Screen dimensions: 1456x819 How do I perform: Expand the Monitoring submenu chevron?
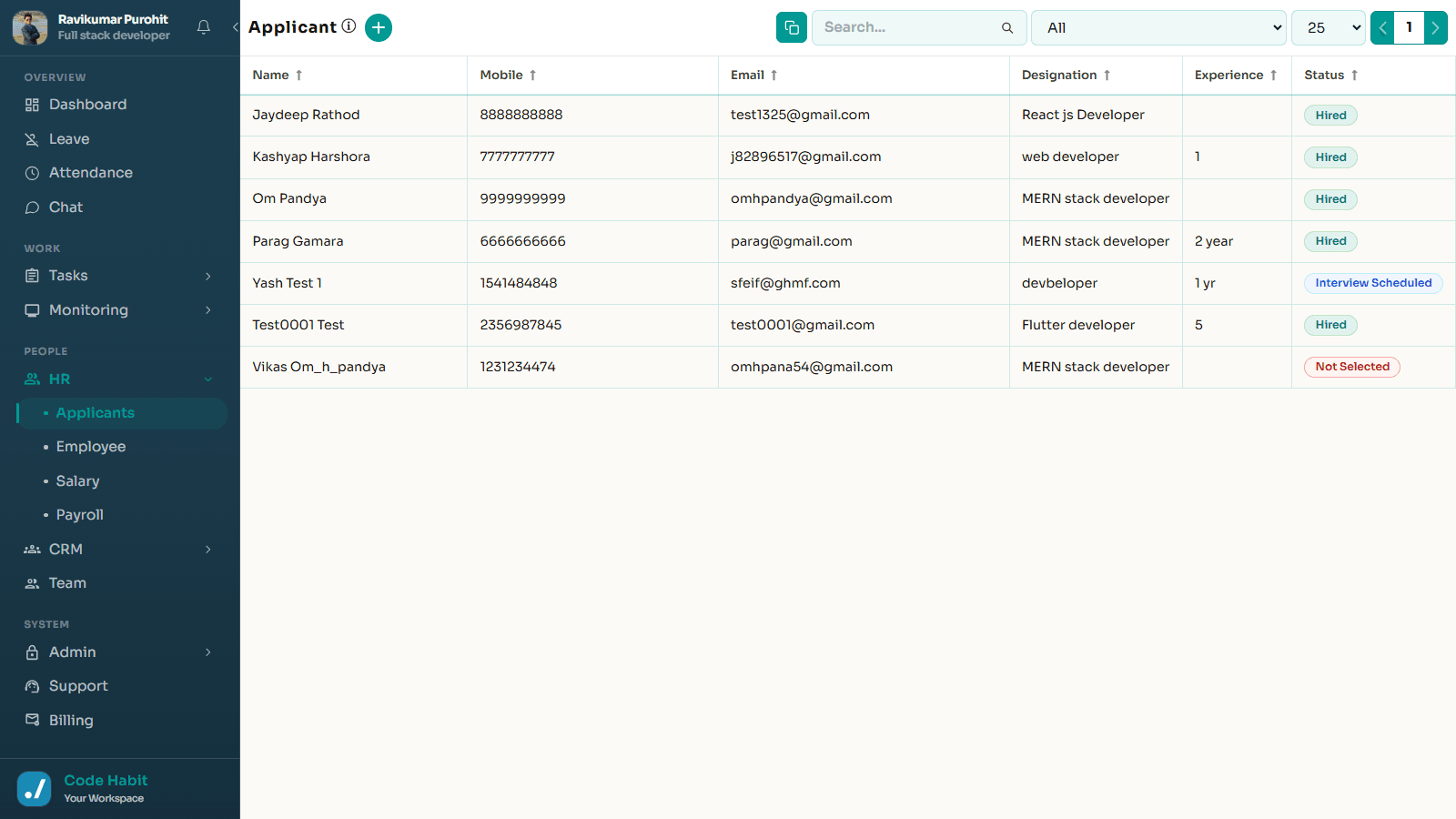tap(208, 310)
